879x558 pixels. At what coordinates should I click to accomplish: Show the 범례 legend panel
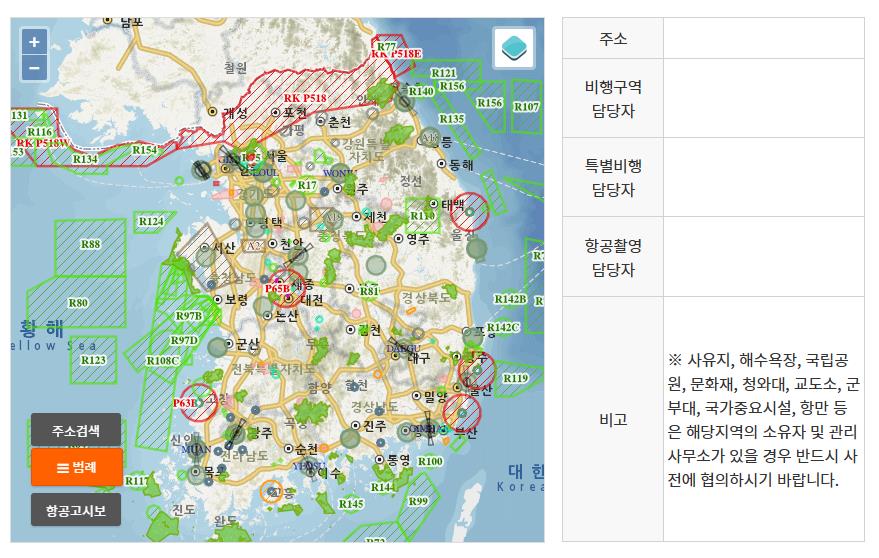point(76,467)
